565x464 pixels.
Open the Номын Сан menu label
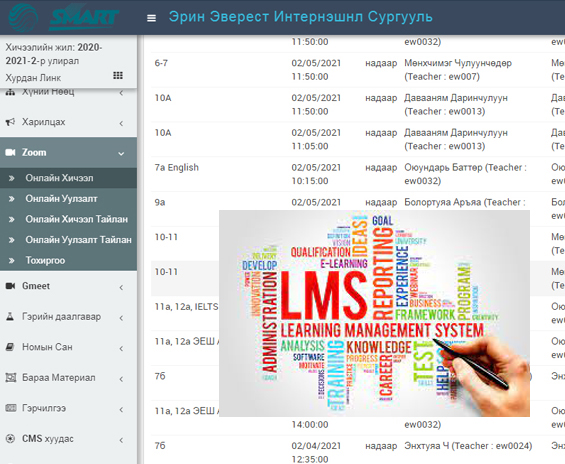(x=47, y=347)
